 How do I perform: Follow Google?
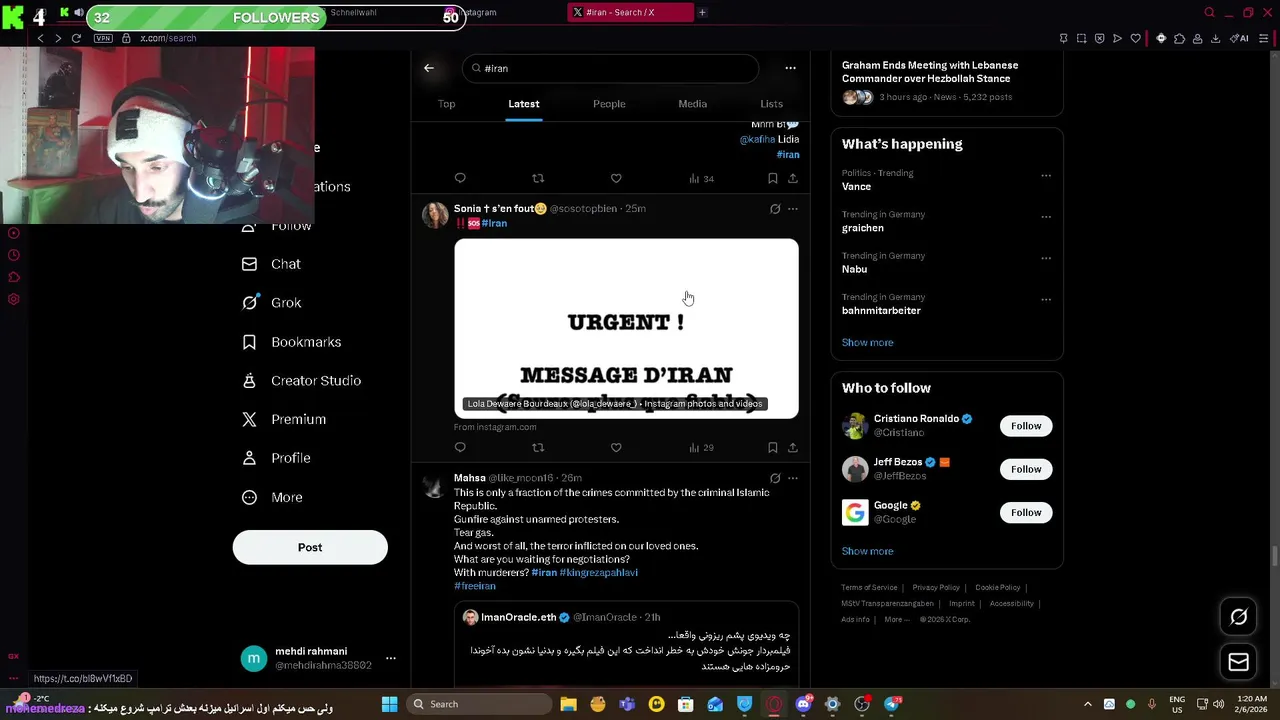(1026, 512)
